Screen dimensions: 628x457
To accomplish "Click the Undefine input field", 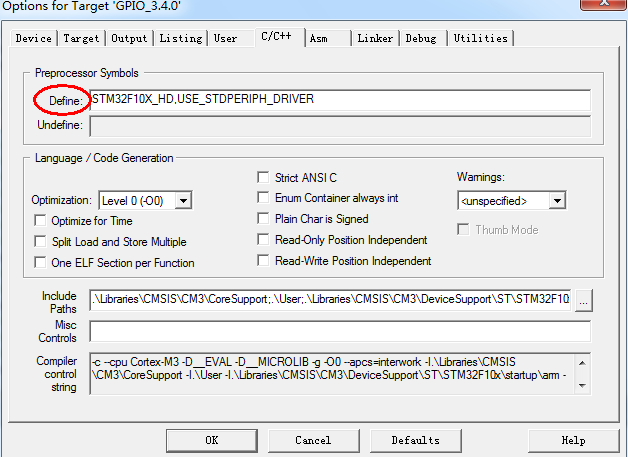I will click(340, 126).
